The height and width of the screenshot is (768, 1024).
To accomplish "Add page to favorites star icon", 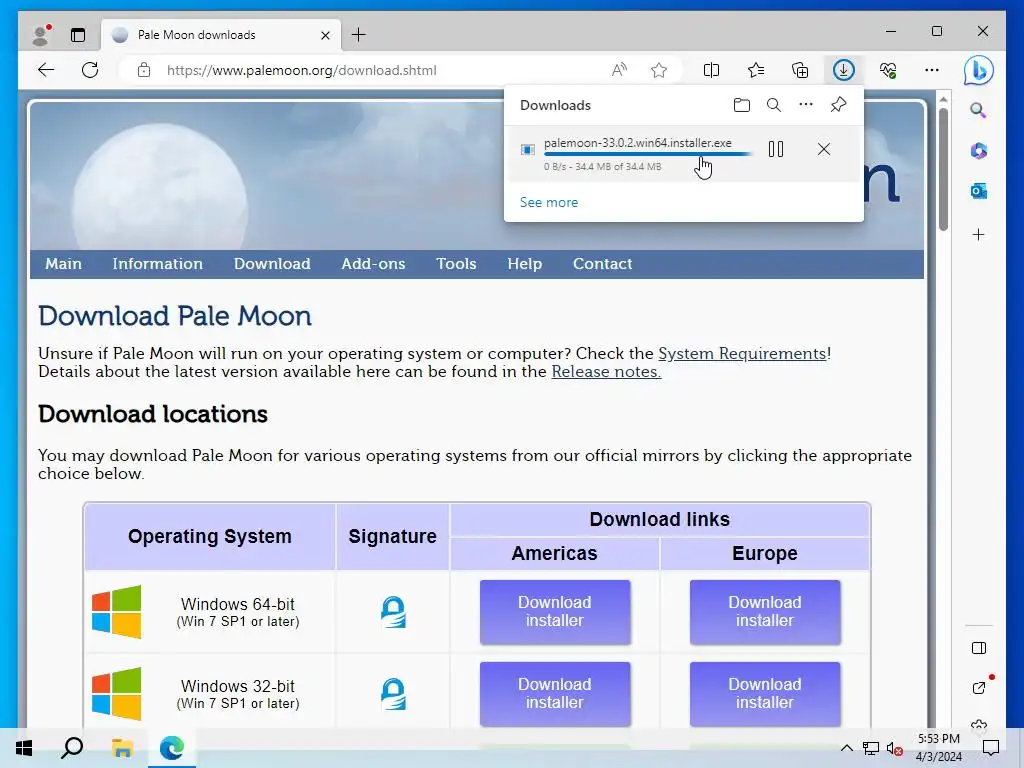I will pos(659,70).
